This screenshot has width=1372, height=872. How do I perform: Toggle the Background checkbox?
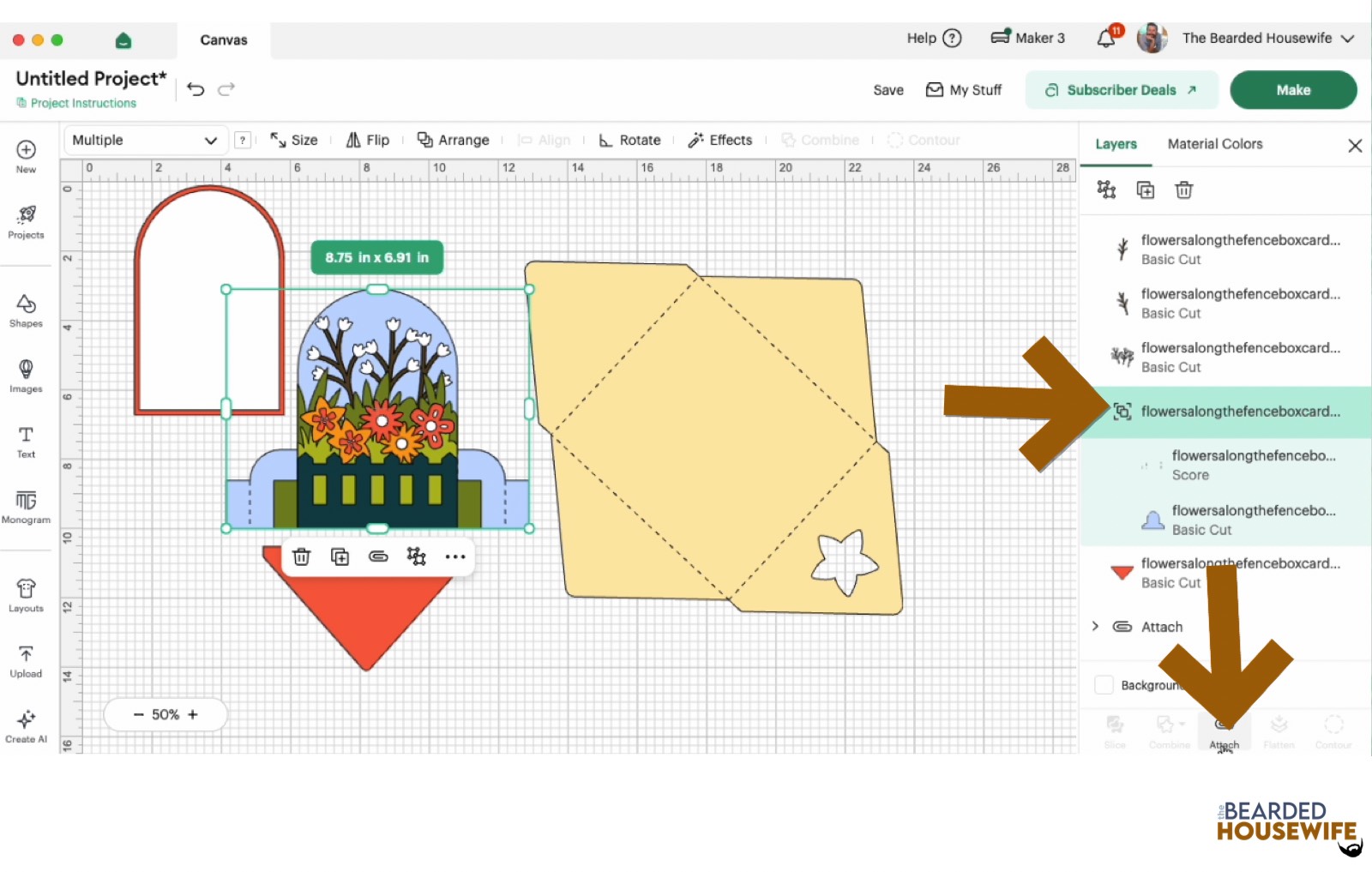(x=1104, y=685)
